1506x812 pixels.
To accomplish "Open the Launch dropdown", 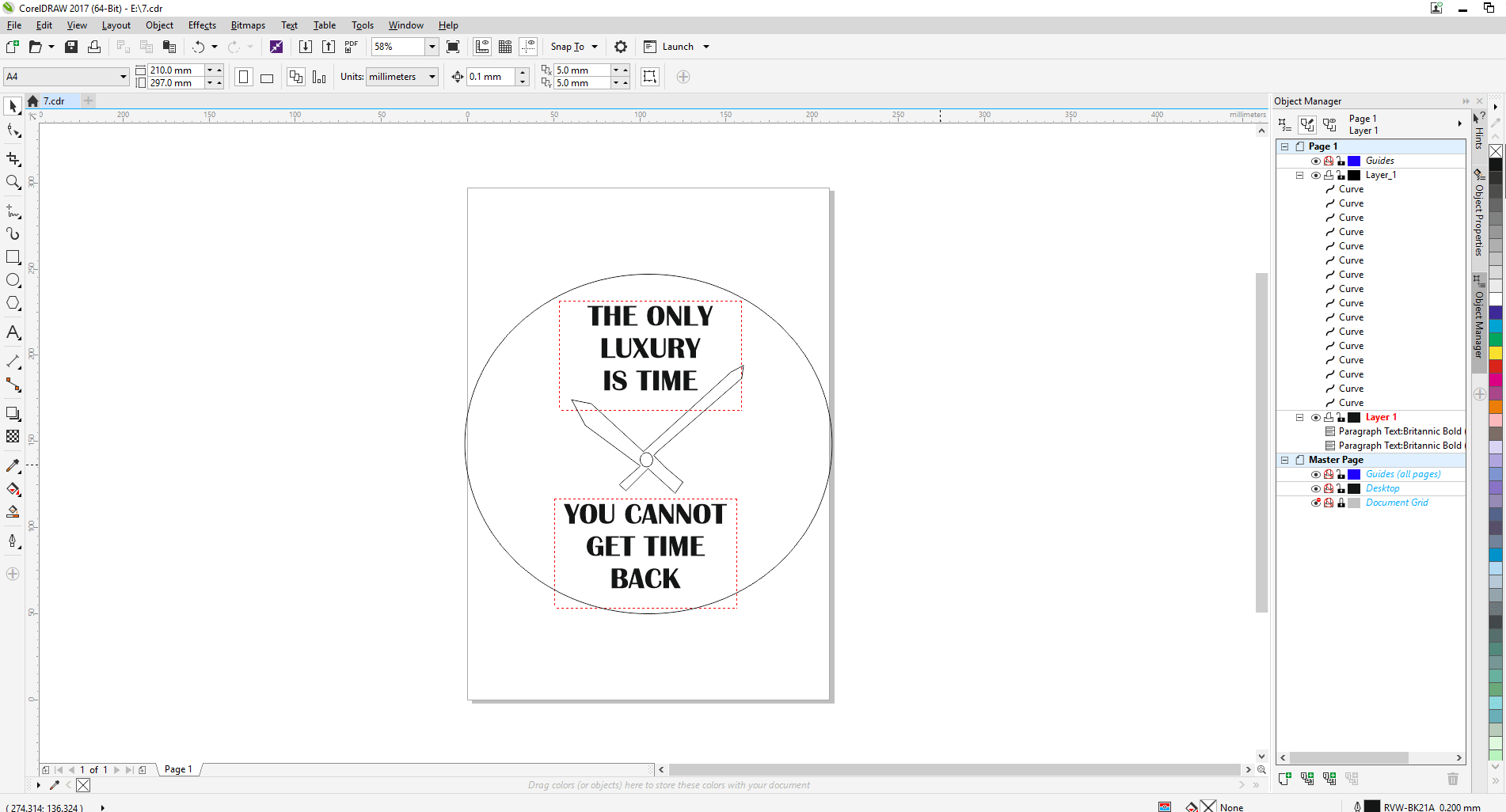I will (705, 47).
